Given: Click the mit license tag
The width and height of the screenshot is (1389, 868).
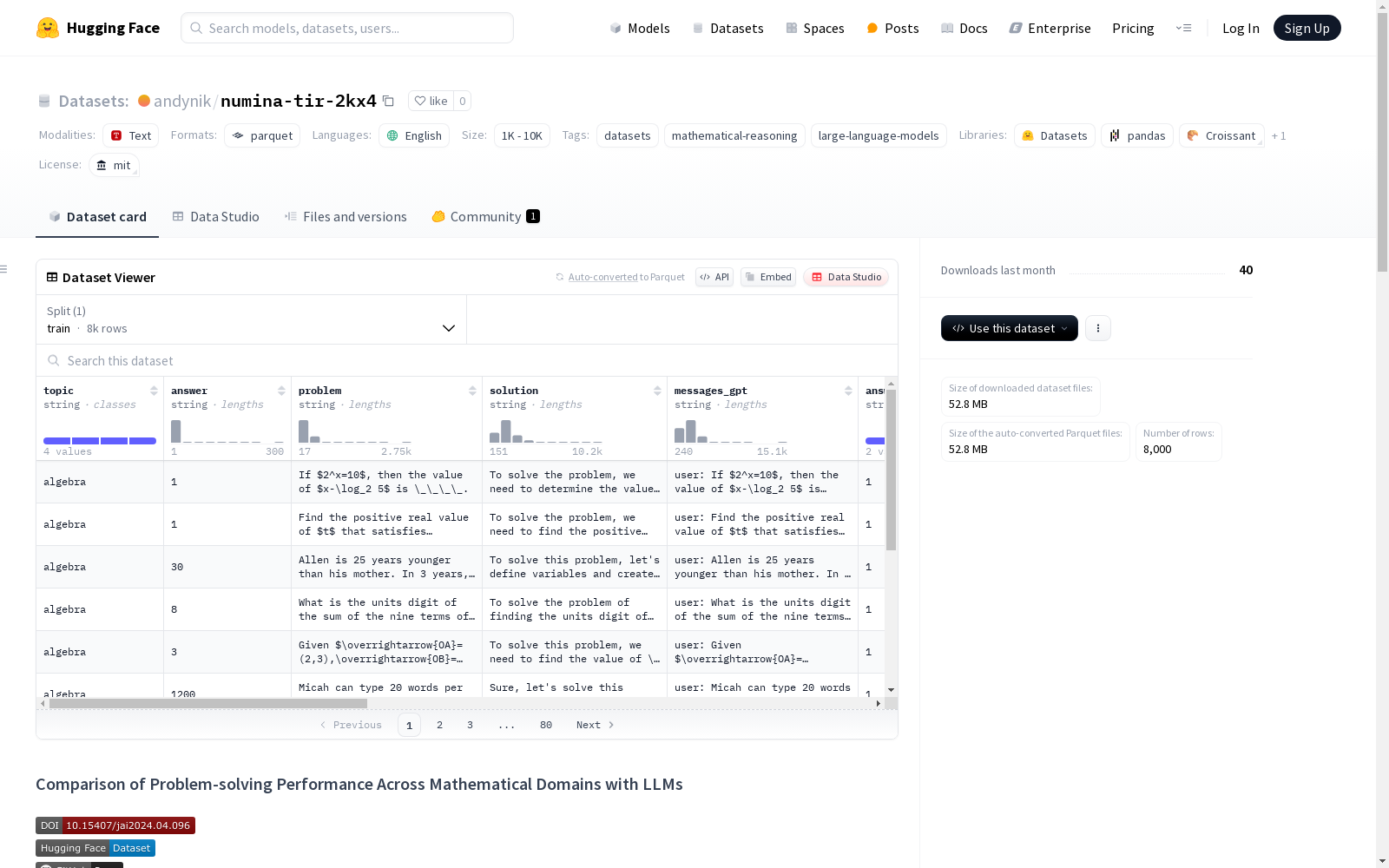Looking at the screenshot, I should click(x=114, y=165).
